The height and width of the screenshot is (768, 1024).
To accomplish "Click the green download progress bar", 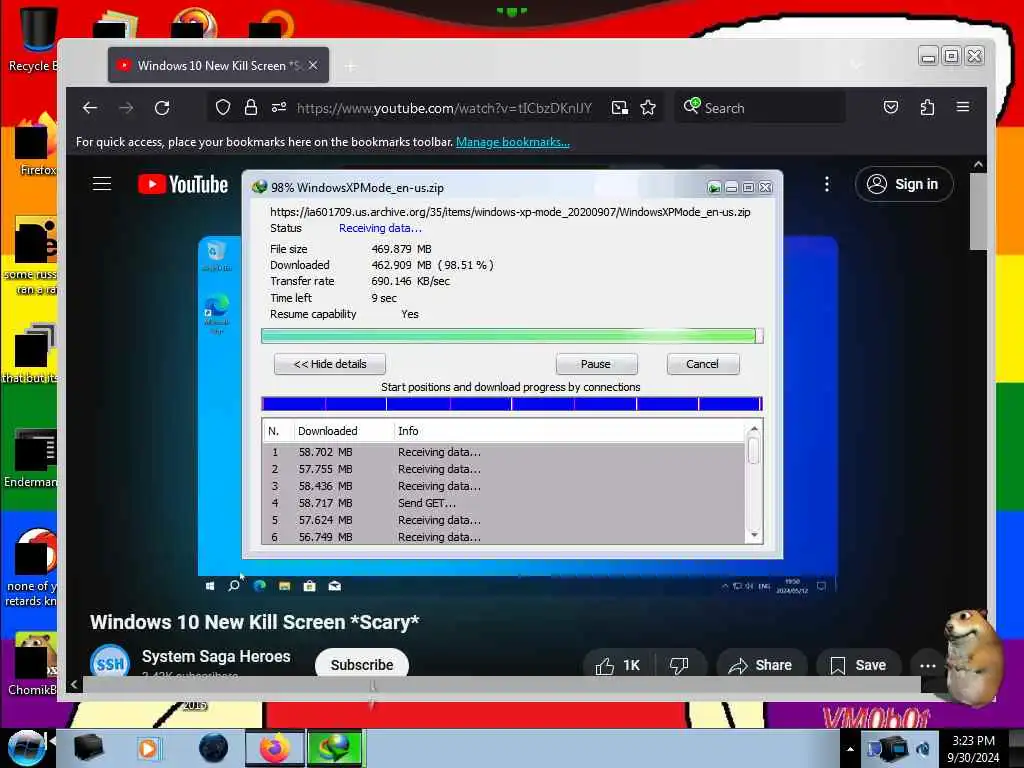I will click(511, 336).
